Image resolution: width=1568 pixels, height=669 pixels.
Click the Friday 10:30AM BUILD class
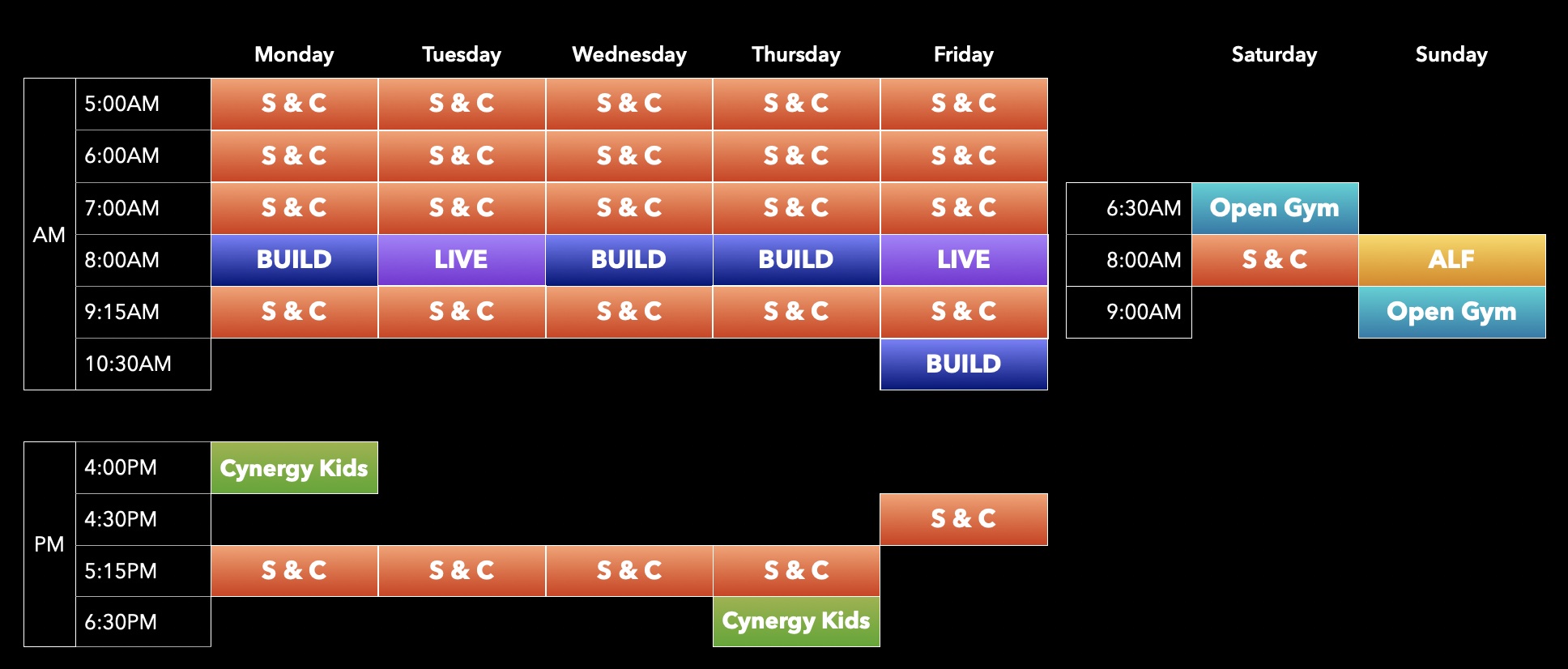pos(963,364)
